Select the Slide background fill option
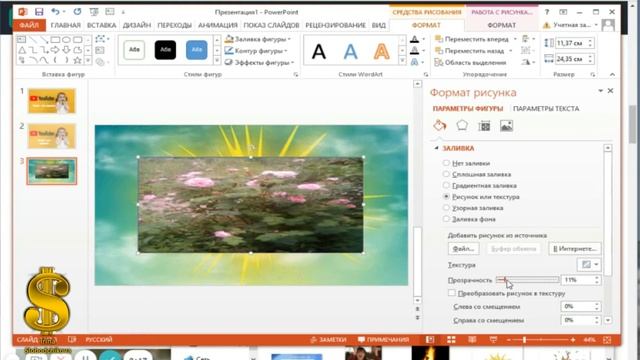The height and width of the screenshot is (360, 640). click(x=446, y=219)
